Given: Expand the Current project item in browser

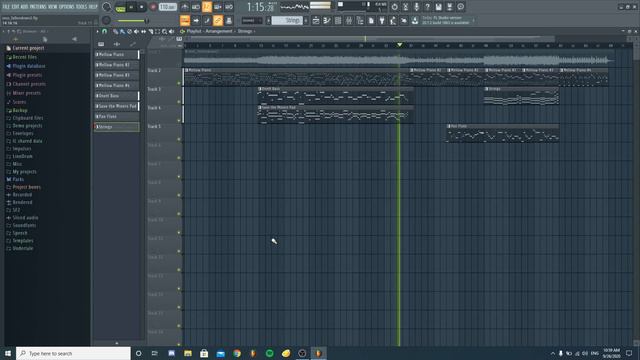Looking at the screenshot, I should (25, 48).
